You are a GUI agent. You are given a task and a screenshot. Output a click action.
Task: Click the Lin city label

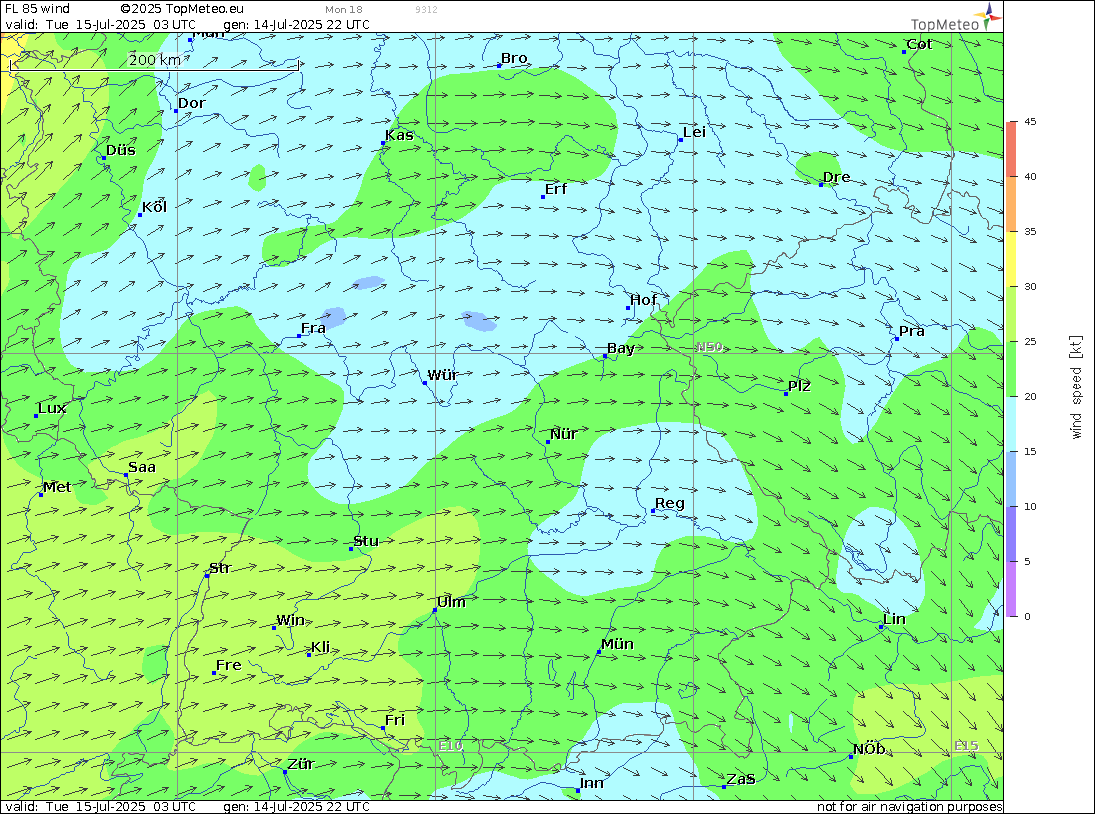895,619
